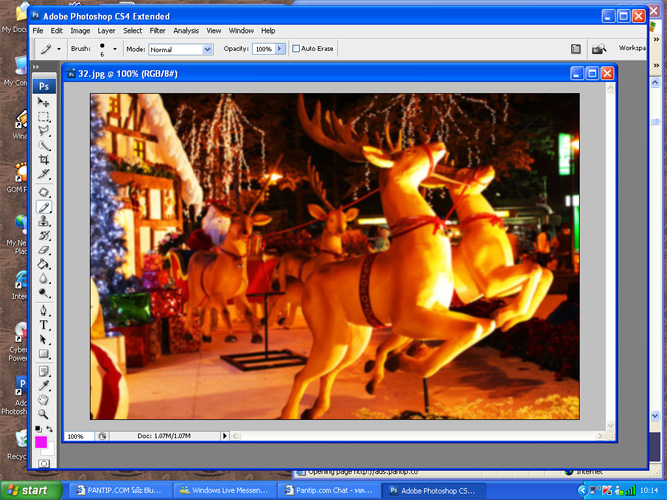Open the File menu
Viewport: 667px width, 500px height.
coord(38,31)
